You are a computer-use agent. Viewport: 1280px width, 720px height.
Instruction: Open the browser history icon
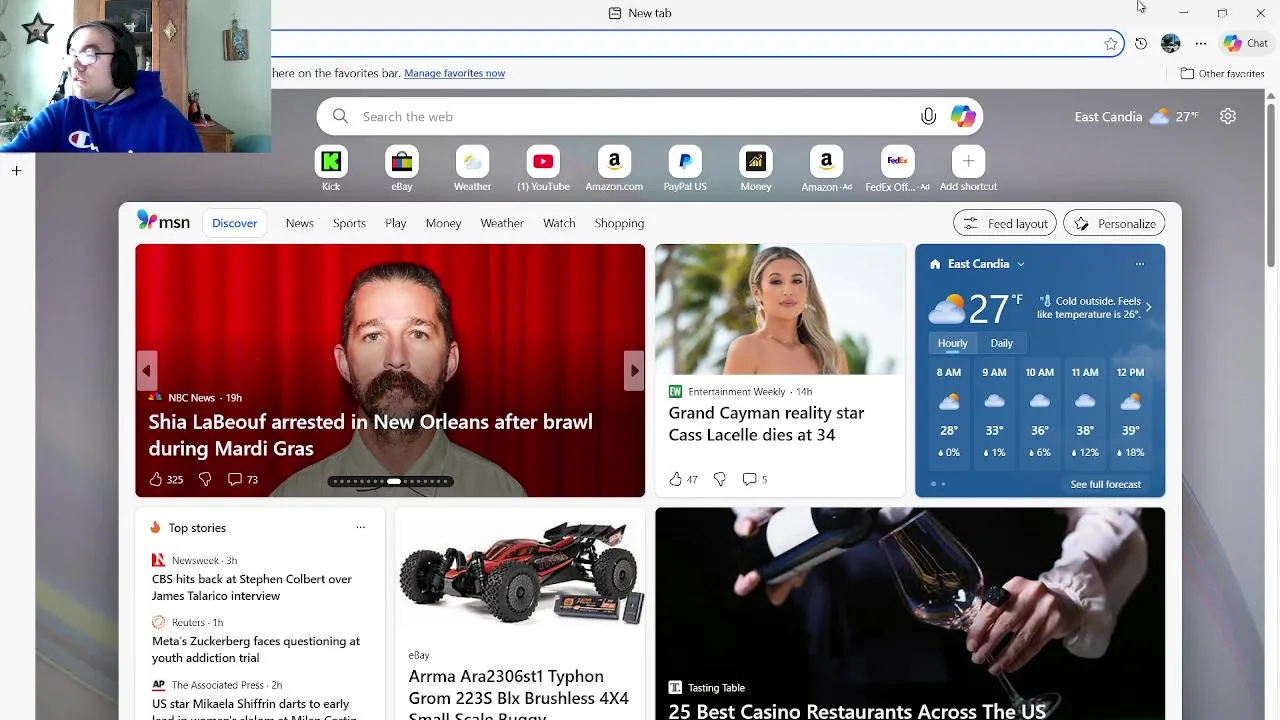pyautogui.click(x=1141, y=44)
